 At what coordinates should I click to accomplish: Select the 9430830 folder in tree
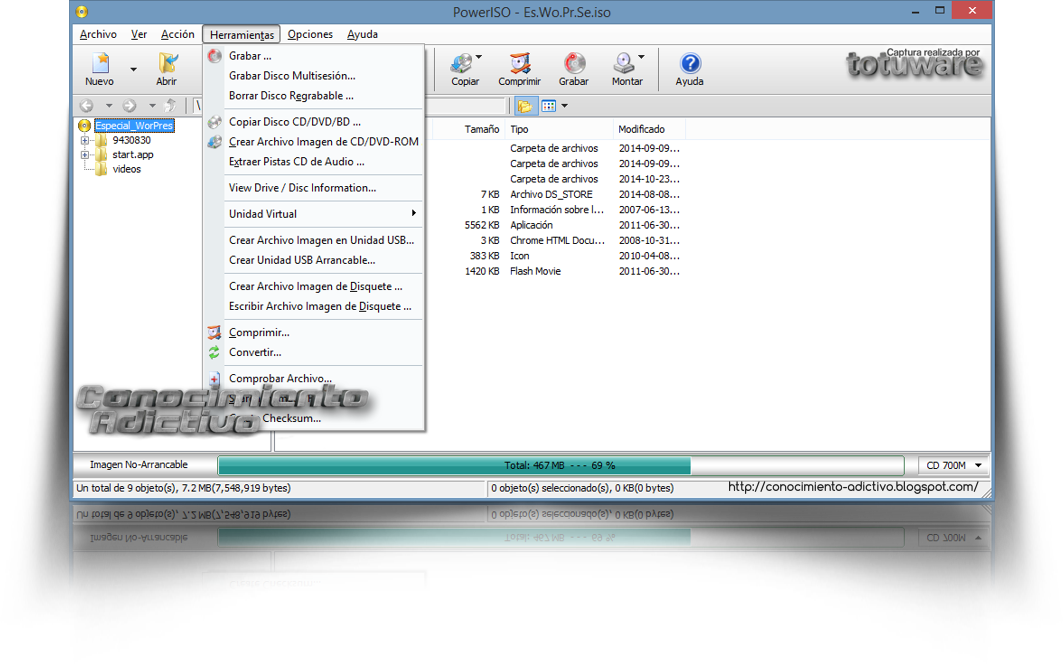pyautogui.click(x=132, y=140)
